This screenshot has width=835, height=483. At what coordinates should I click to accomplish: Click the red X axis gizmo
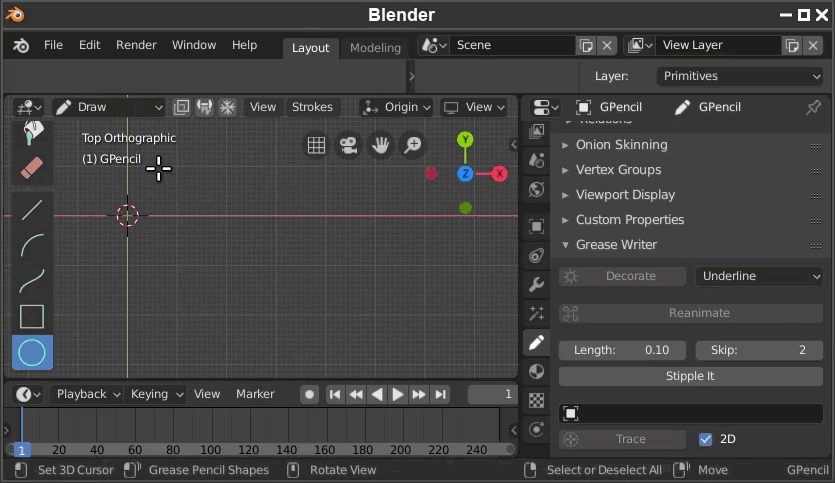pyautogui.click(x=500, y=174)
